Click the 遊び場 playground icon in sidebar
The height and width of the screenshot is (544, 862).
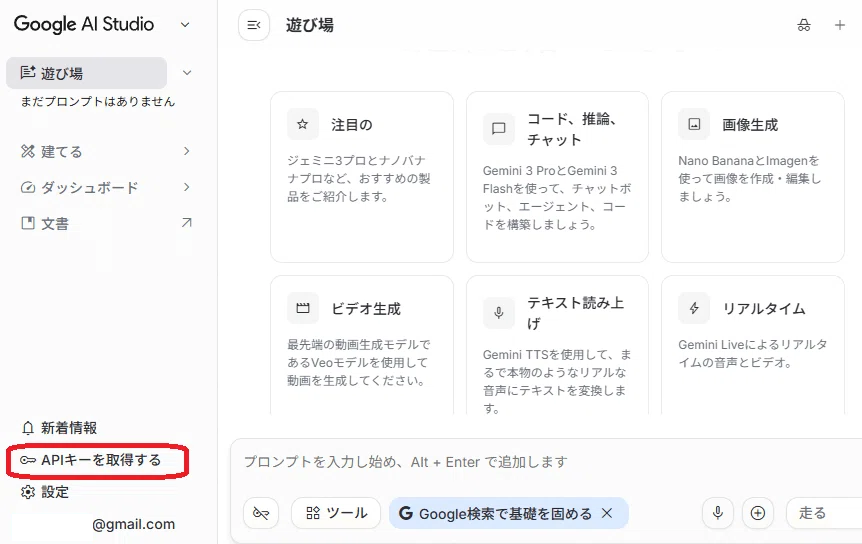click(28, 73)
